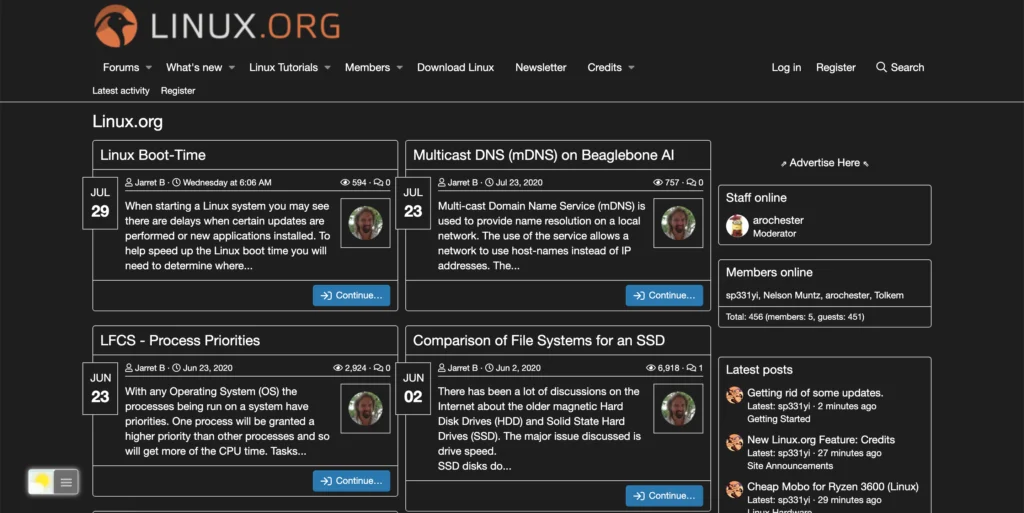The width and height of the screenshot is (1024, 513).
Task: Toggle the dark mode sun switch
Action: point(42,482)
